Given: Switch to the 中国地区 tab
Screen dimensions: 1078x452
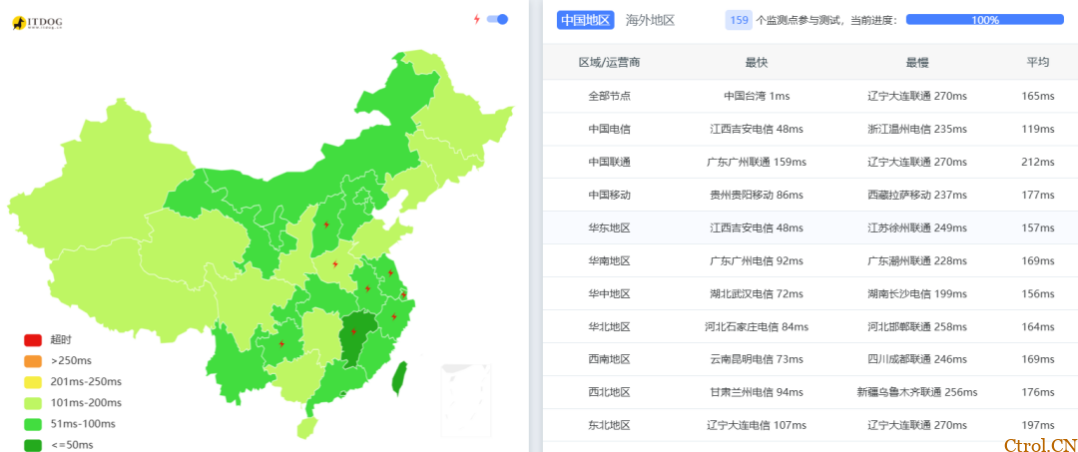Looking at the screenshot, I should coord(585,21).
